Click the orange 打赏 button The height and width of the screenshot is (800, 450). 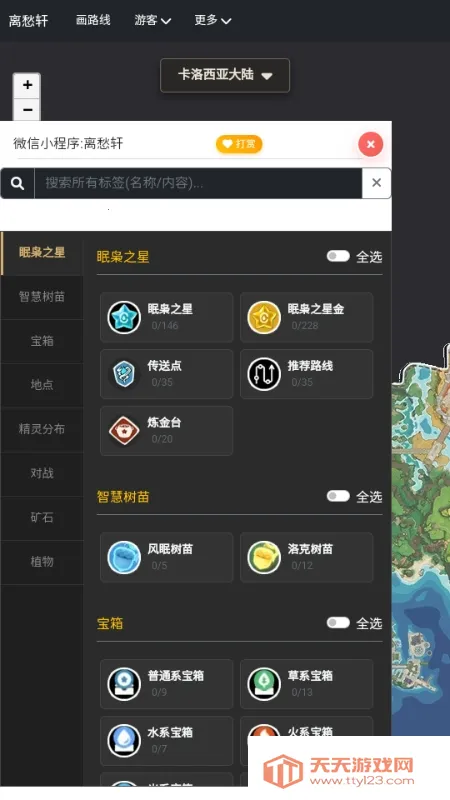[x=239, y=144]
